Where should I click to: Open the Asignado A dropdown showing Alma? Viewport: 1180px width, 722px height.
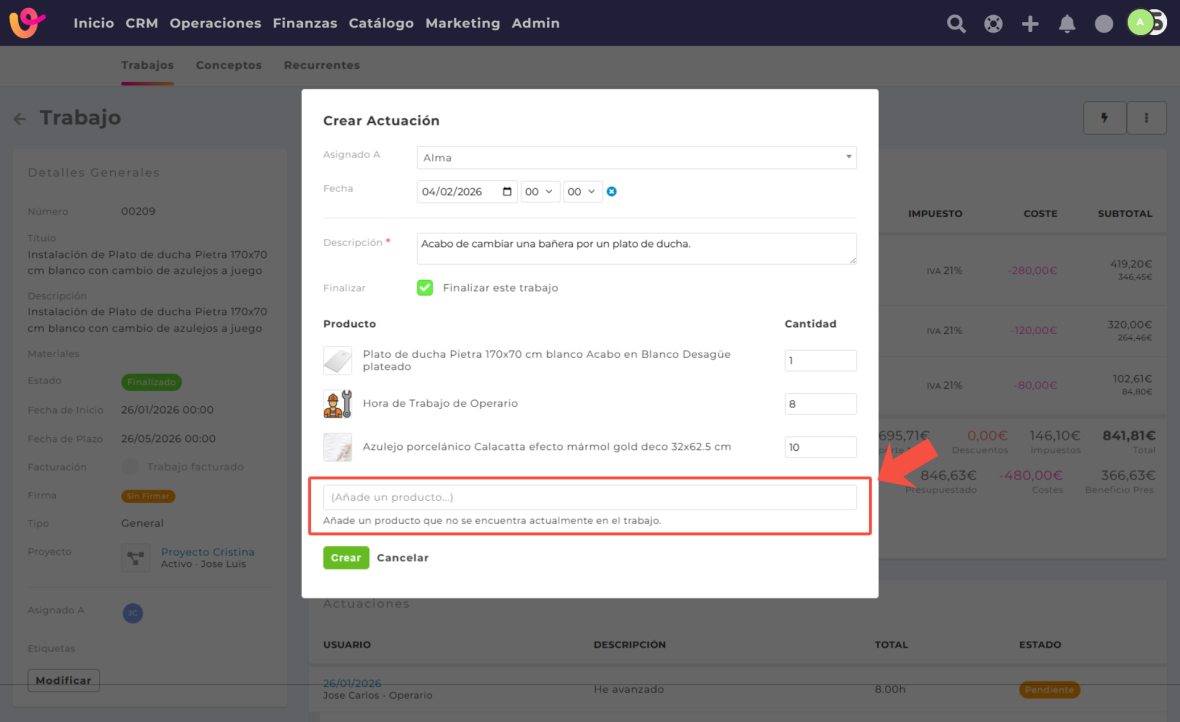636,158
